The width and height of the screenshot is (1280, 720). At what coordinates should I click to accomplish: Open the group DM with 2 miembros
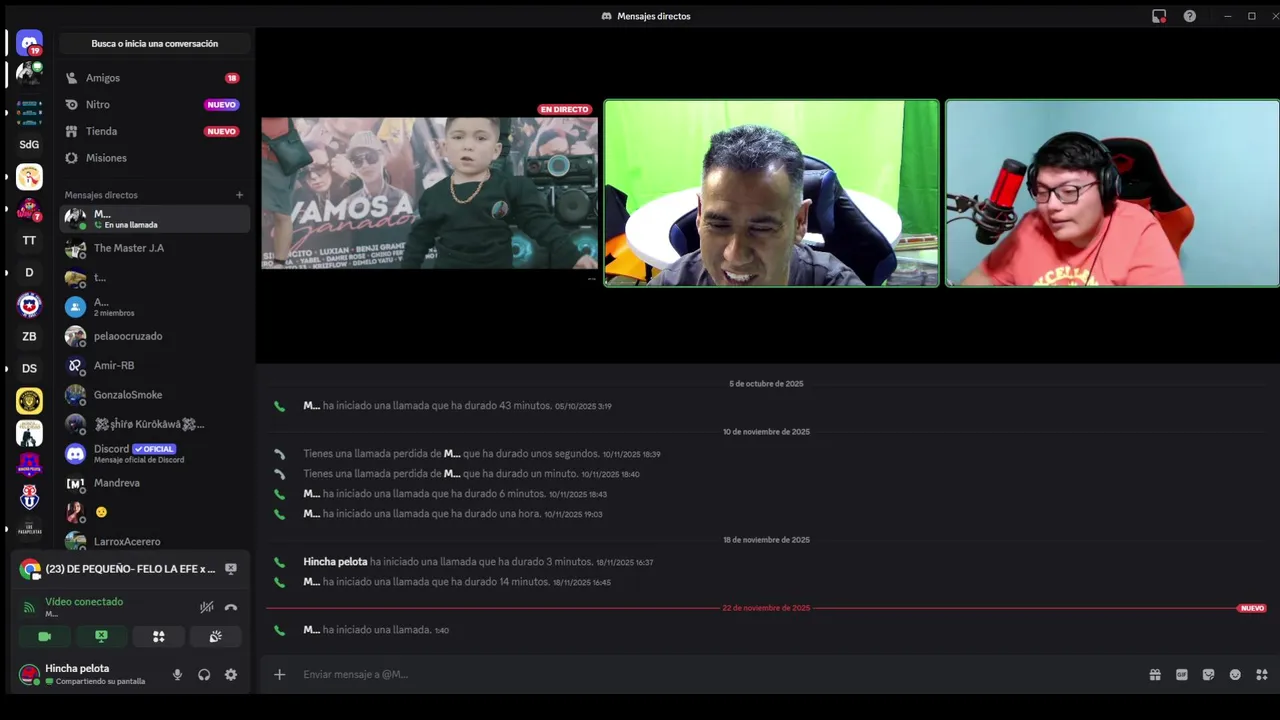[x=154, y=307]
